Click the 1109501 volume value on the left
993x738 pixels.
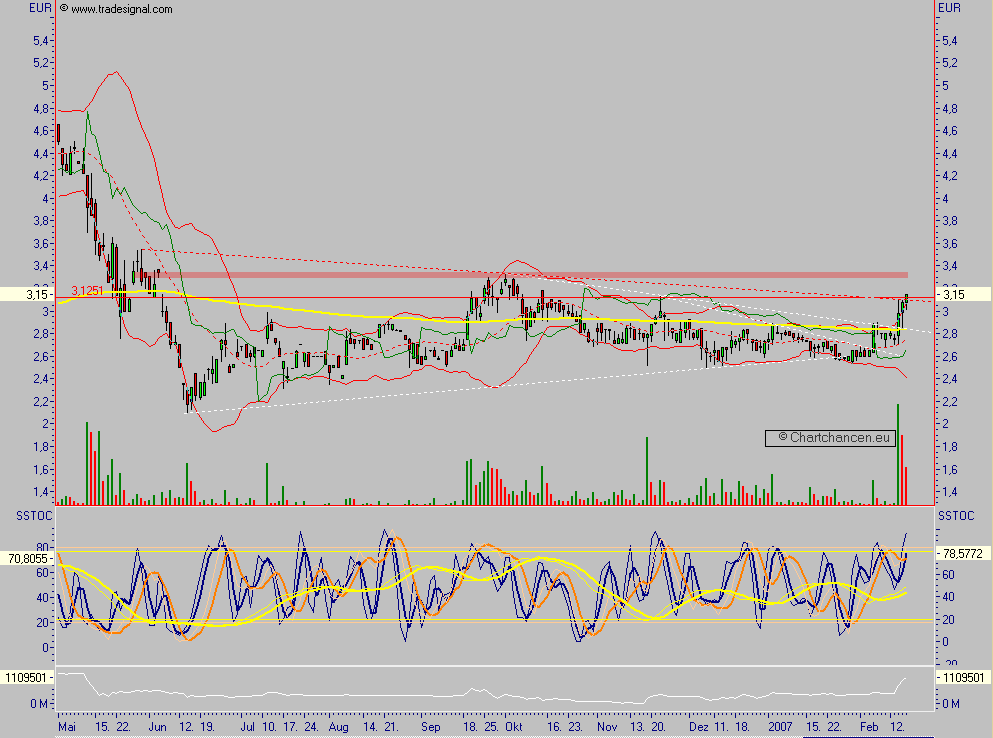[27, 678]
